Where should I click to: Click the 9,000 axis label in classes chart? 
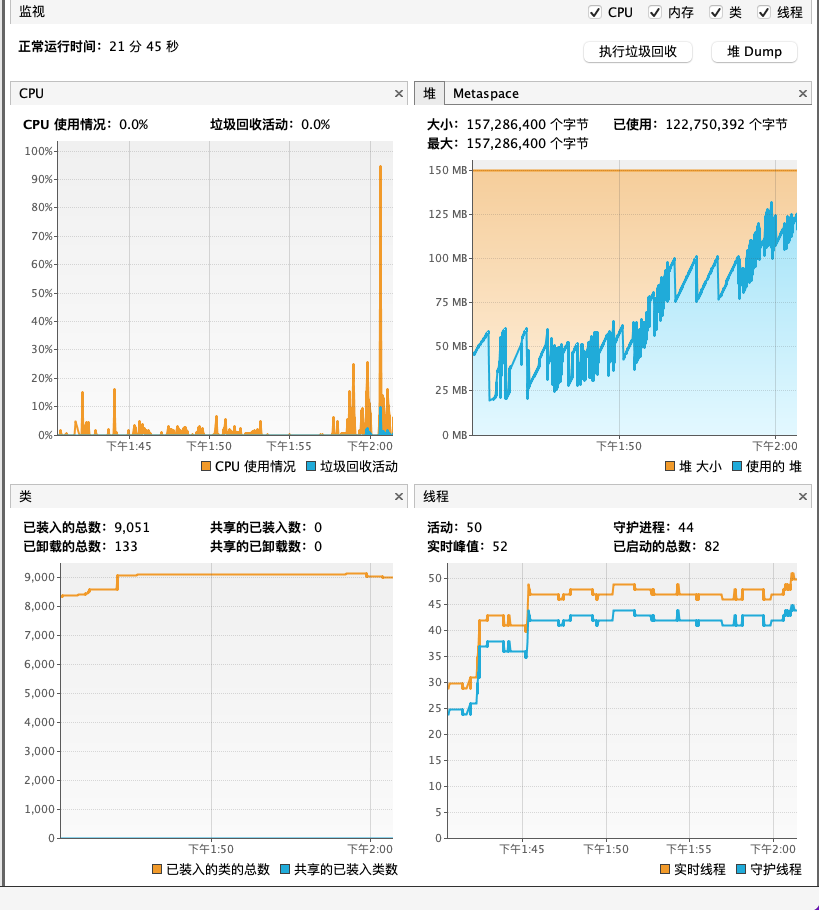click(x=39, y=577)
